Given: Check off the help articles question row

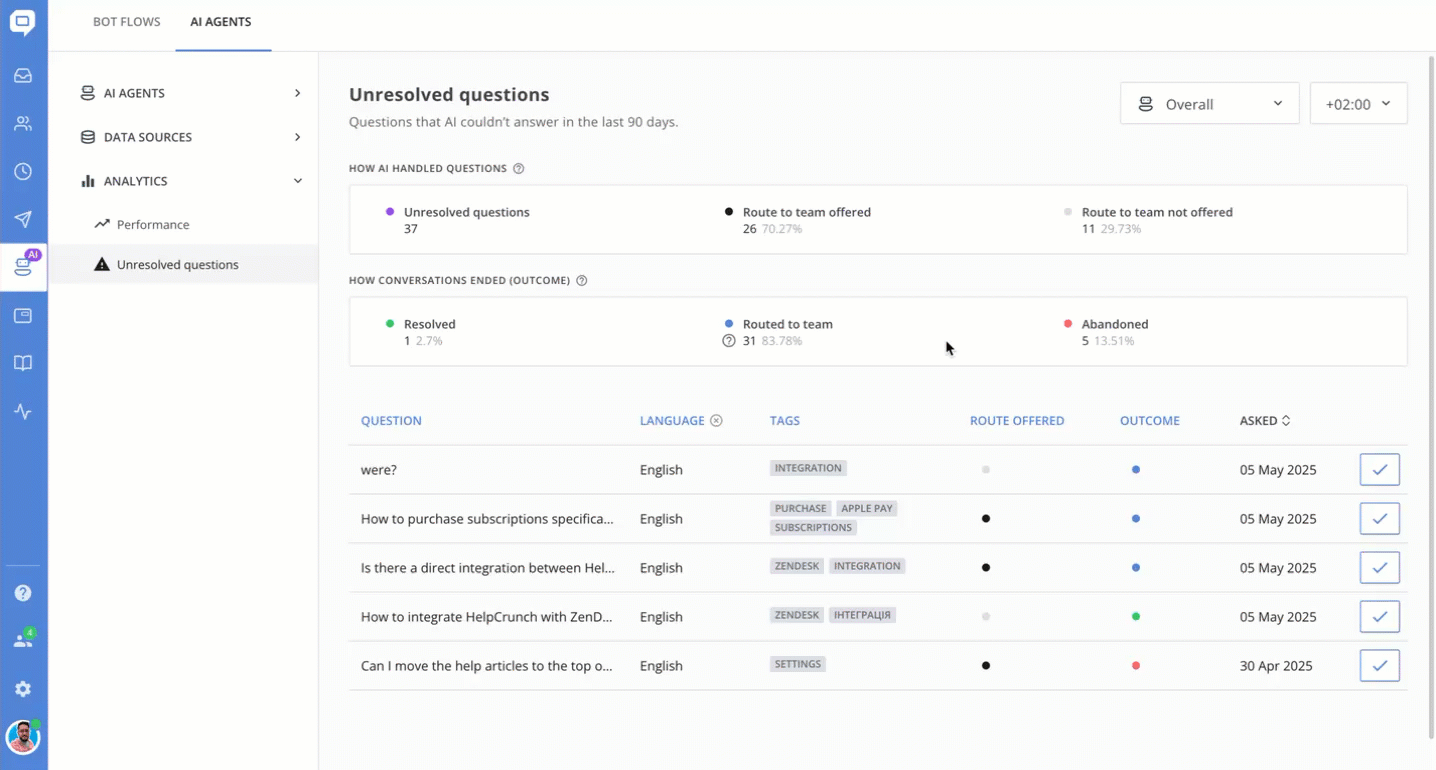Looking at the screenshot, I should [x=1379, y=665].
